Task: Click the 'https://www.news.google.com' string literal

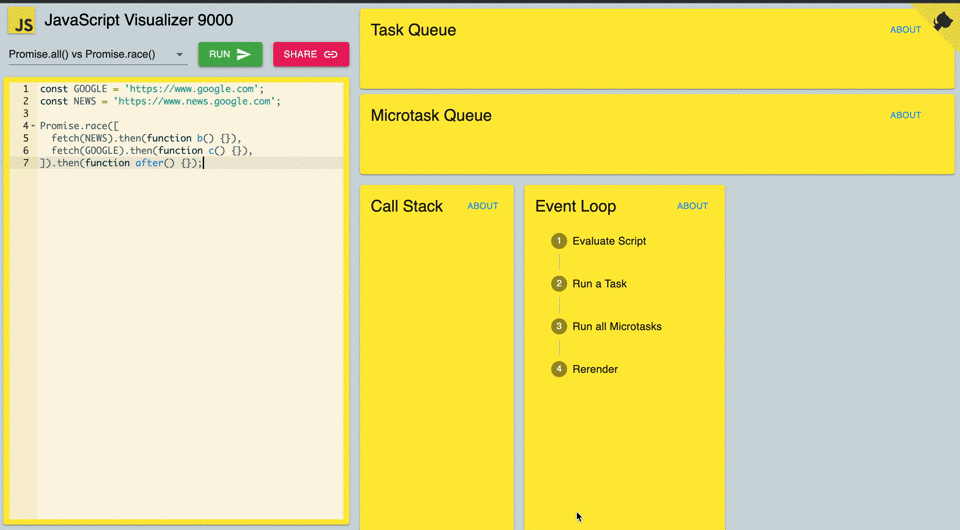Action: point(195,101)
